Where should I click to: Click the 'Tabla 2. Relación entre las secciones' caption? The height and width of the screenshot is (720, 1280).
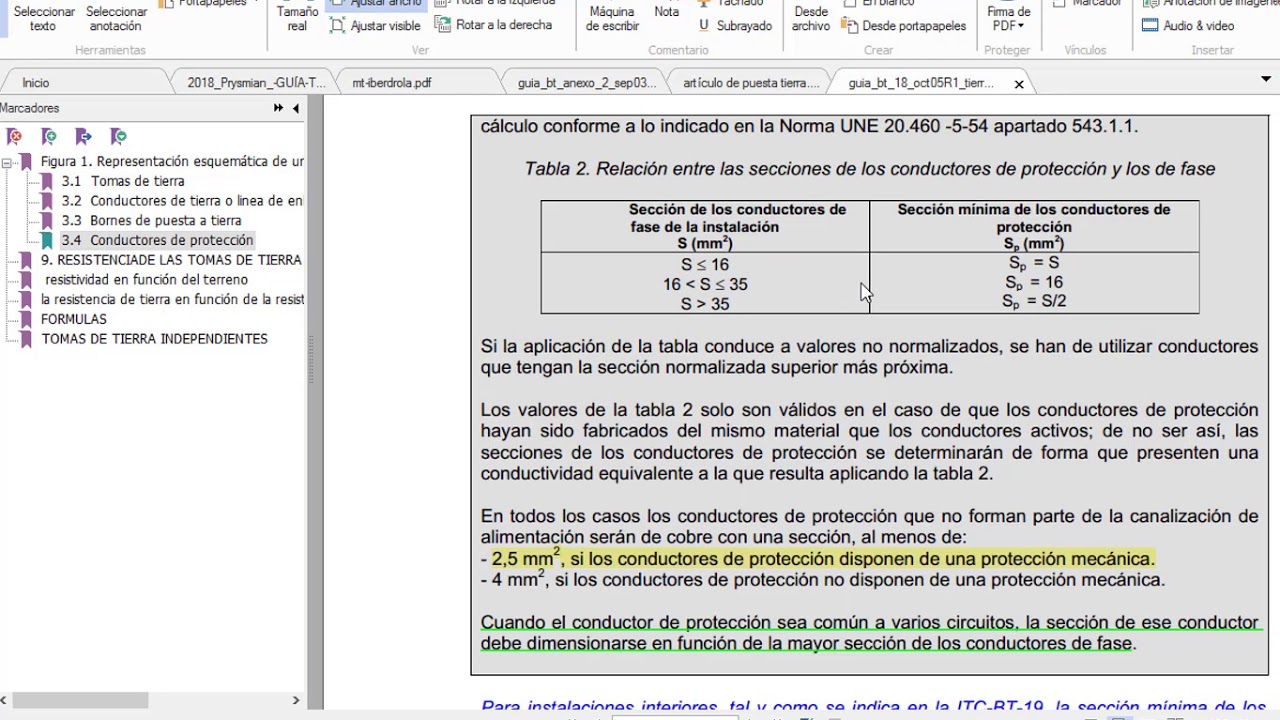coord(870,169)
